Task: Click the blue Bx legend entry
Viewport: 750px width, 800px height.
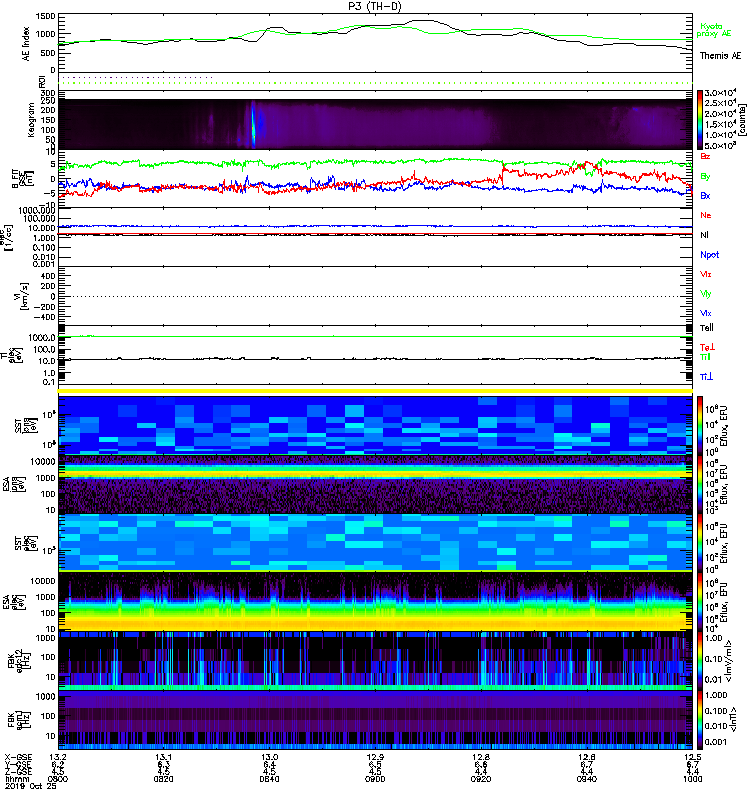Action: click(x=705, y=196)
